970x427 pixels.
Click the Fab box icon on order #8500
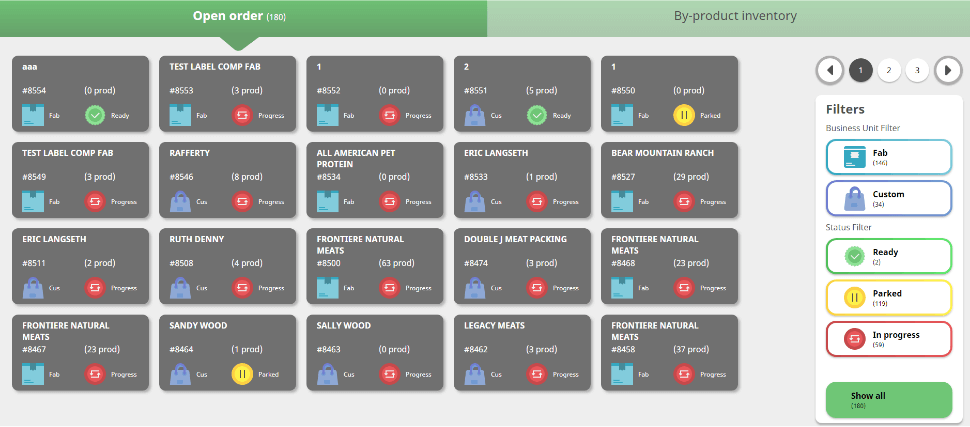[x=328, y=288]
